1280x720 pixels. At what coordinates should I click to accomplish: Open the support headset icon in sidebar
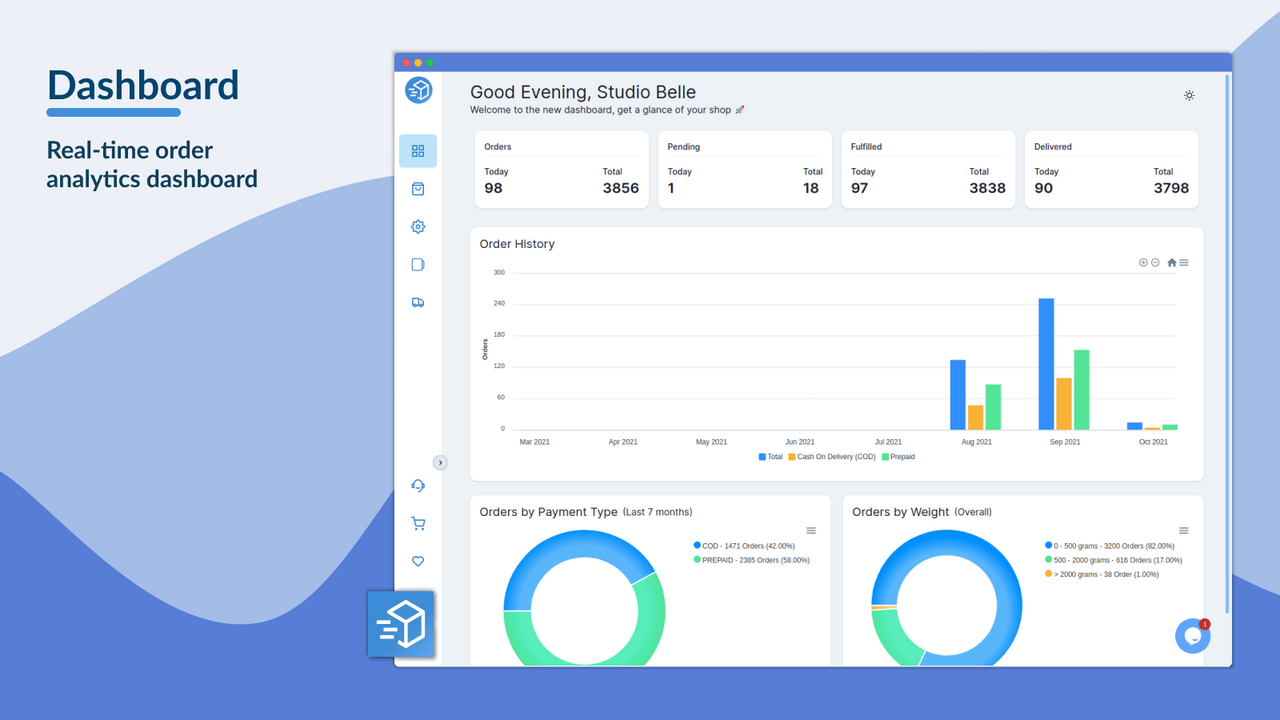[418, 485]
